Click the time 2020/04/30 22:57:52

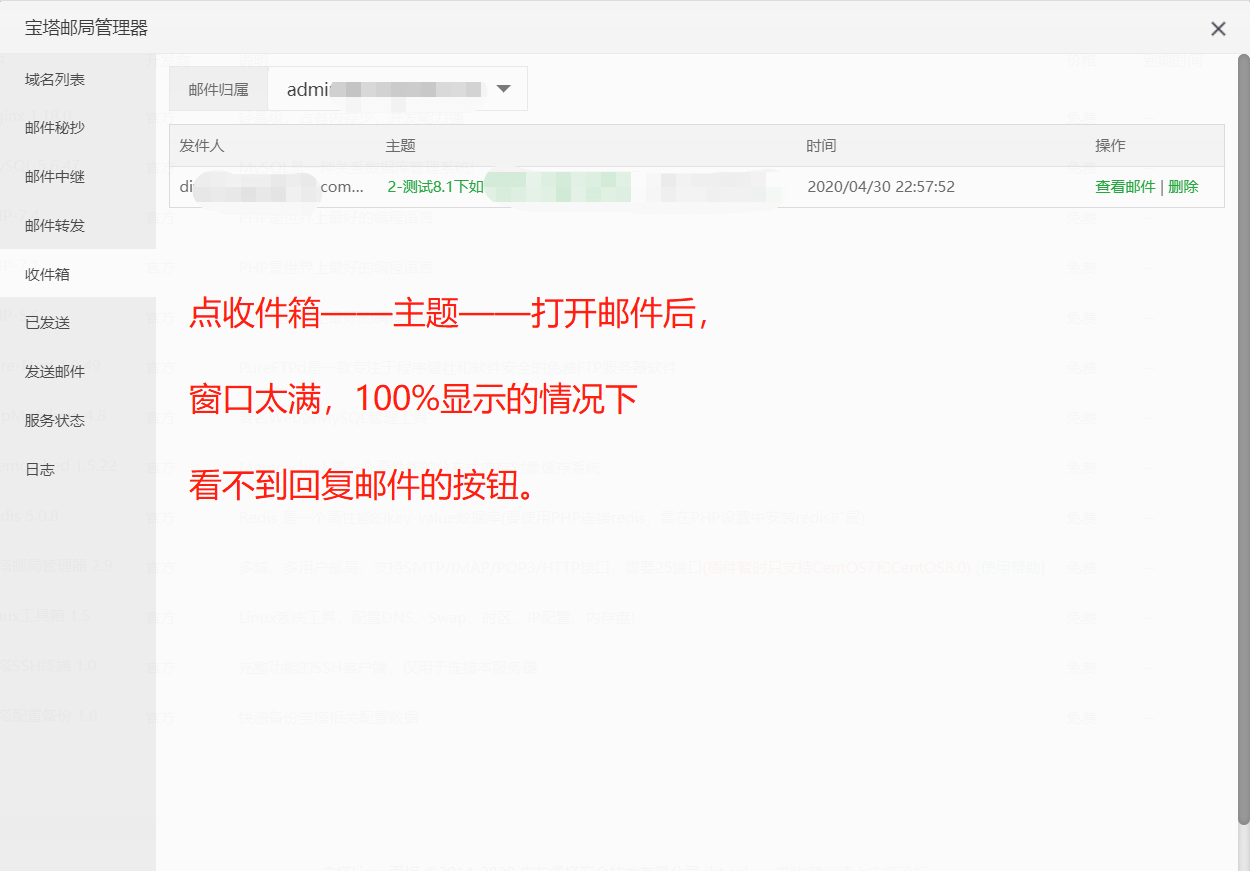pyautogui.click(x=881, y=187)
